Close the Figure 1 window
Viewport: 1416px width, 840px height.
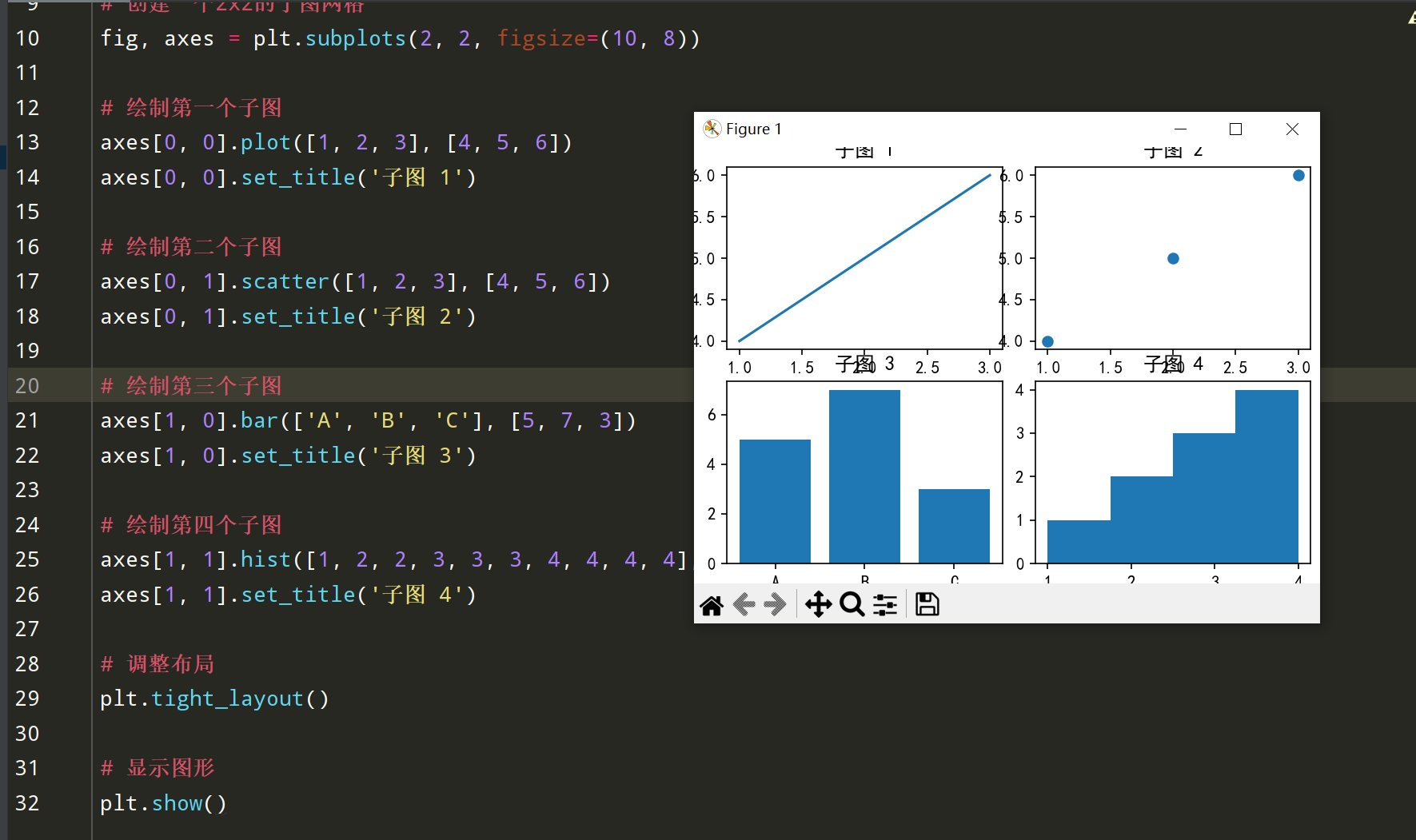1292,129
